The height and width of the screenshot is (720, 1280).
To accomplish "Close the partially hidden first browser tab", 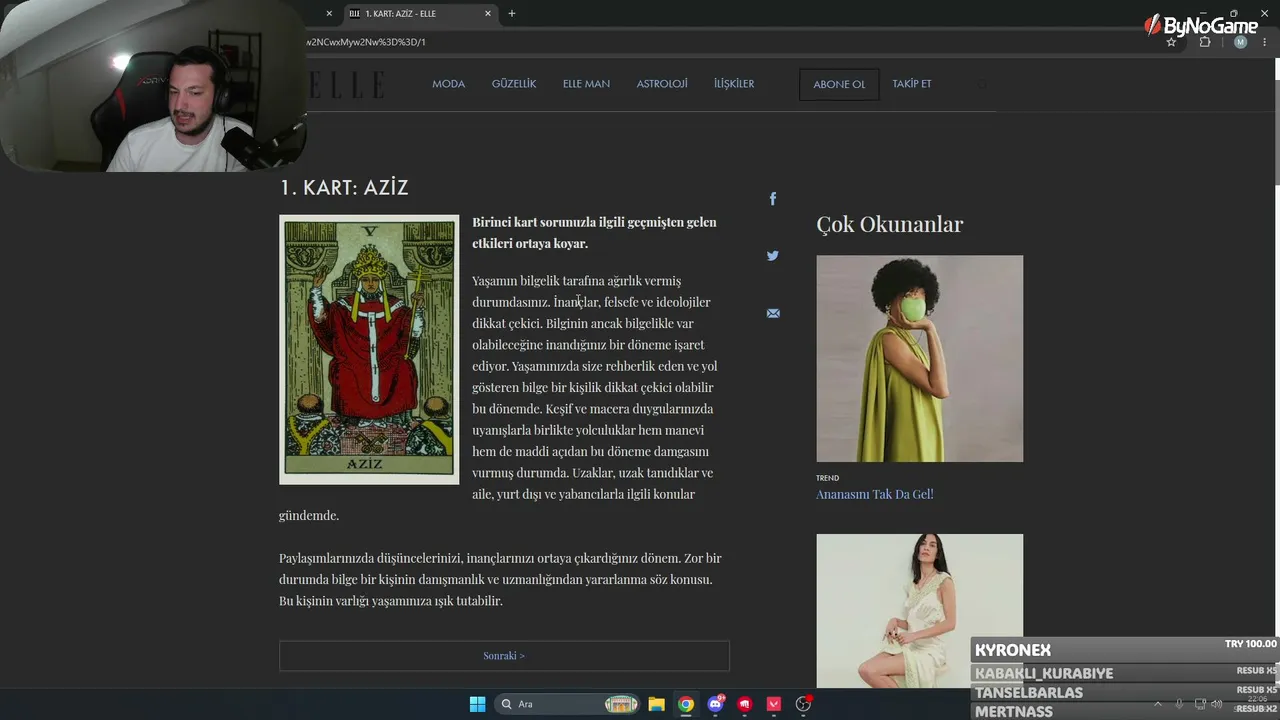I will click(329, 13).
